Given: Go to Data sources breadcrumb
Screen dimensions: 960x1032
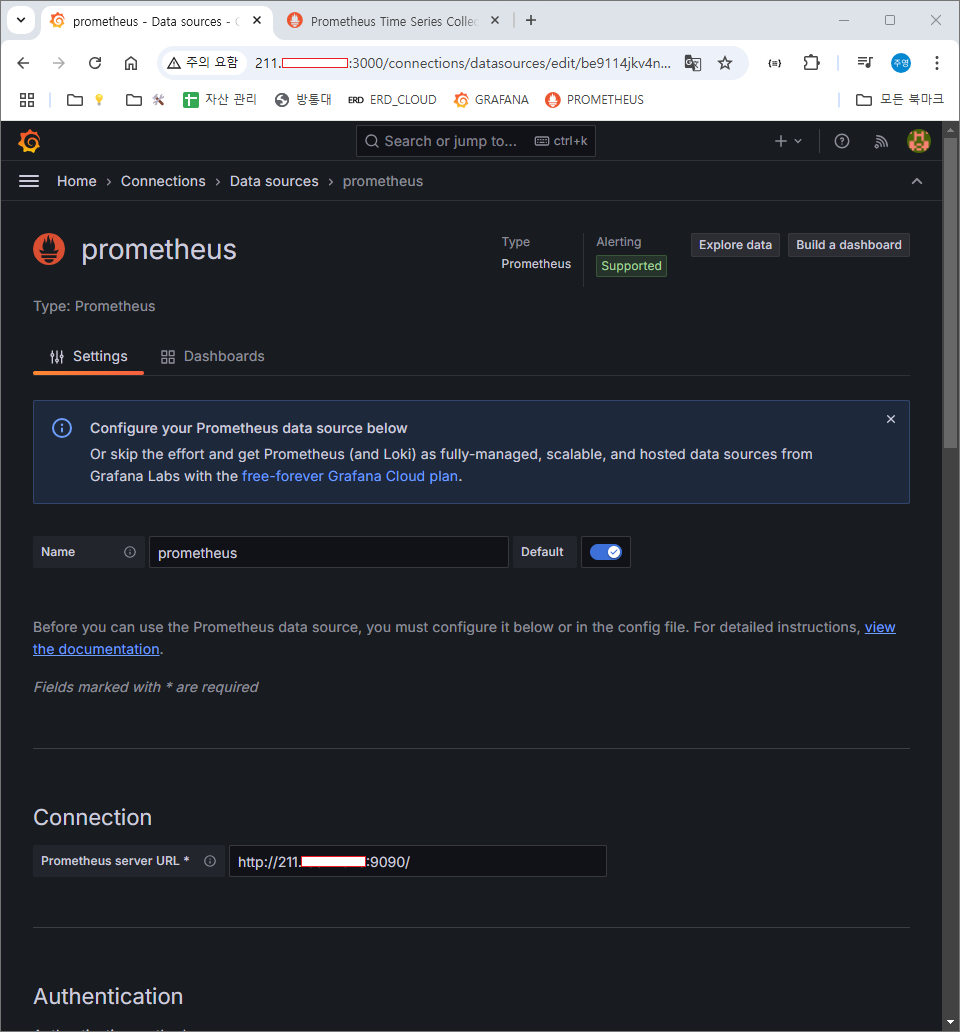Looking at the screenshot, I should pyautogui.click(x=274, y=181).
